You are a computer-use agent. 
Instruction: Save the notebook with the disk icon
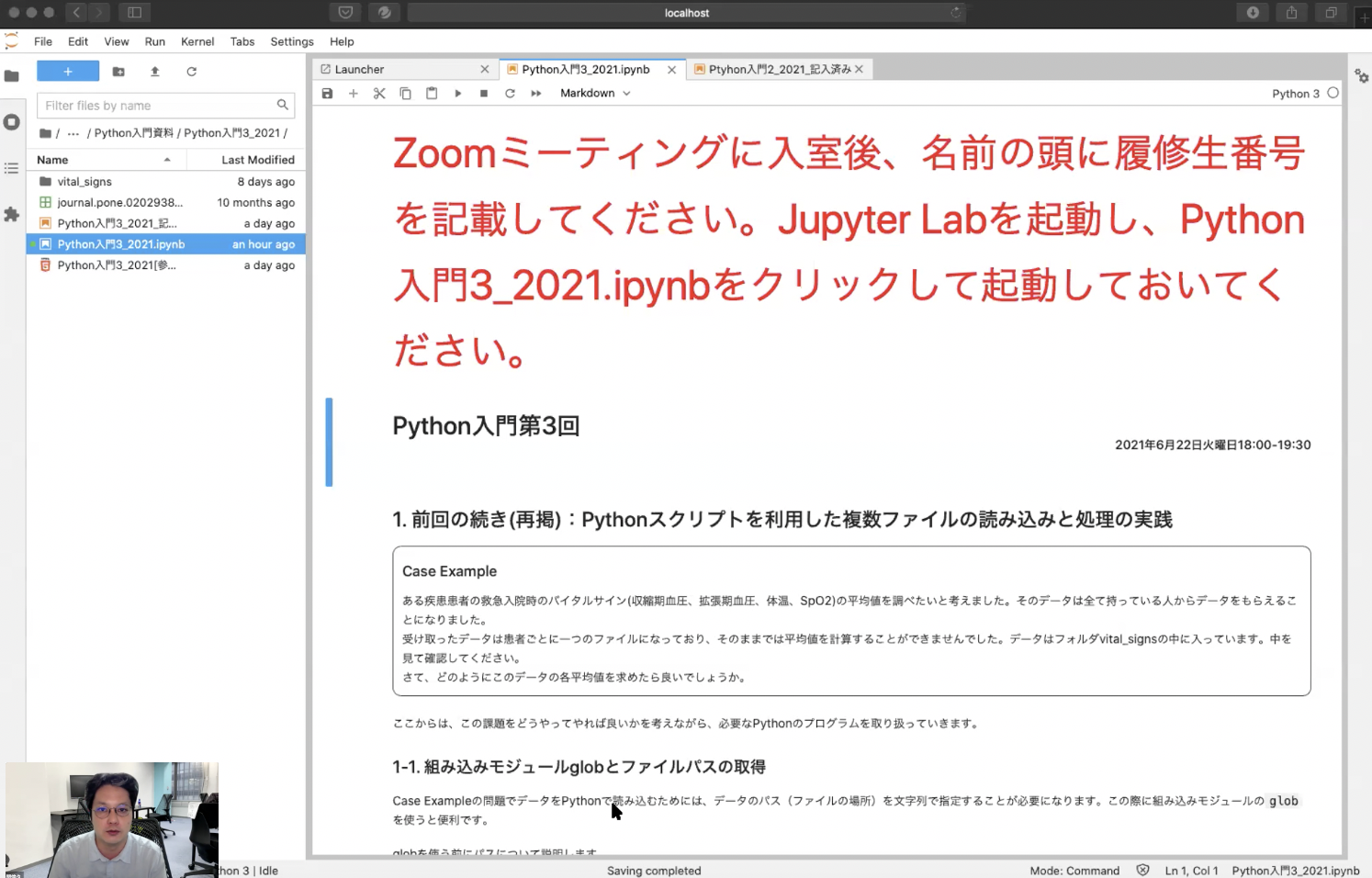pos(327,94)
